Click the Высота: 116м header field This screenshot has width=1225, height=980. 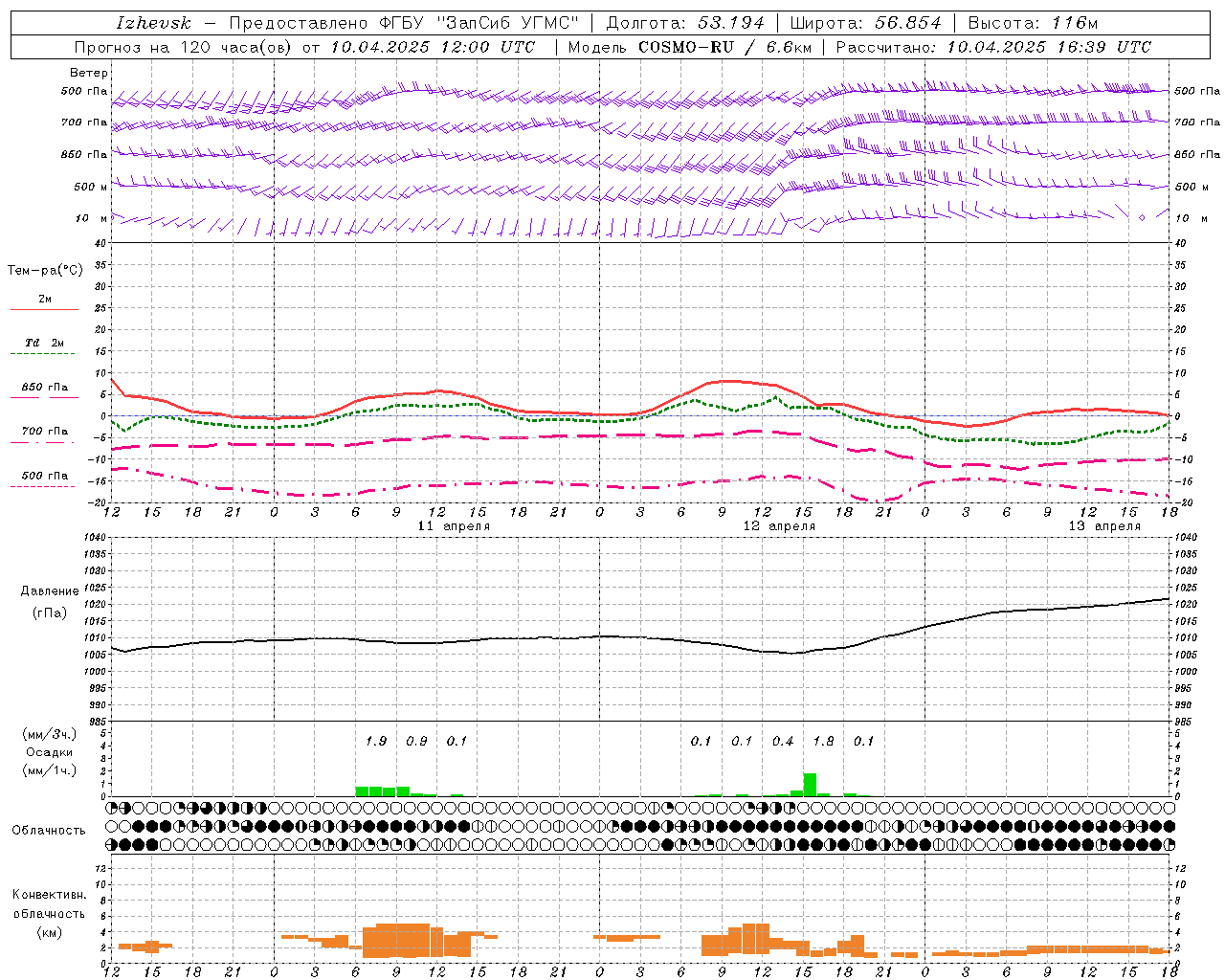tap(1033, 23)
